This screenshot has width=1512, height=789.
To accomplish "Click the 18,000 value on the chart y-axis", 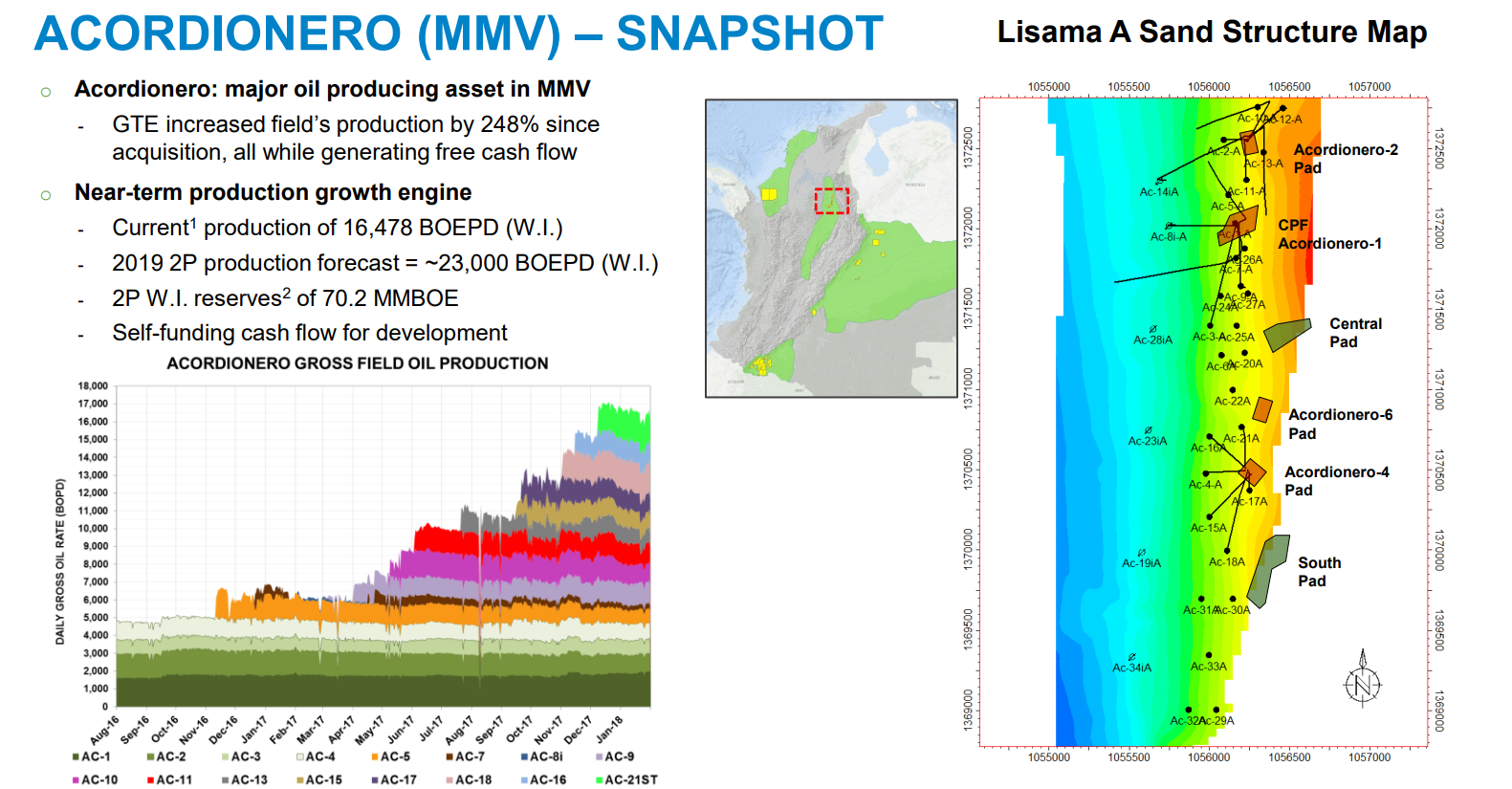I will click(93, 386).
